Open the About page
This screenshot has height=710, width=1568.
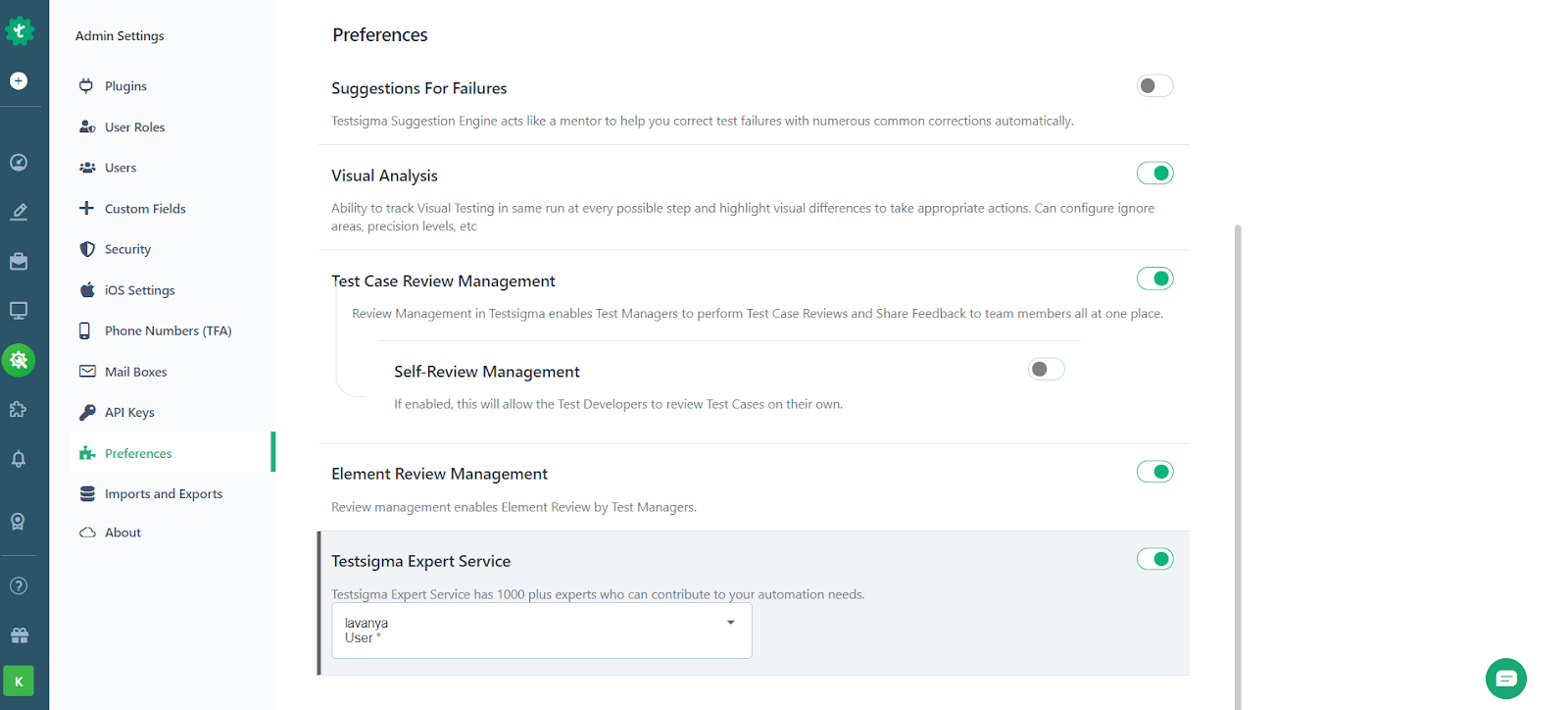tap(122, 532)
